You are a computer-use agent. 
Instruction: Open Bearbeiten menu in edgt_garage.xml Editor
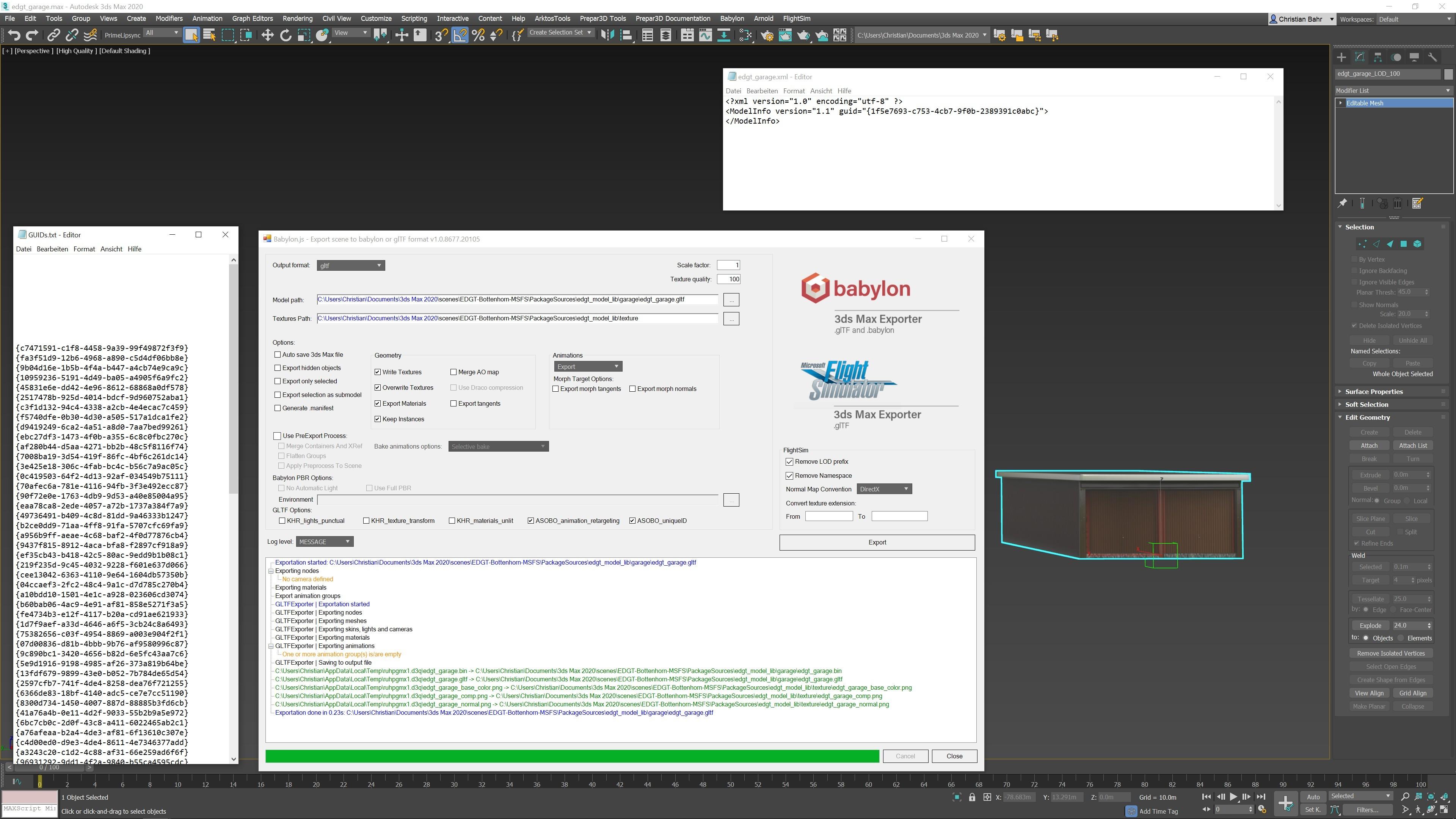[x=761, y=91]
